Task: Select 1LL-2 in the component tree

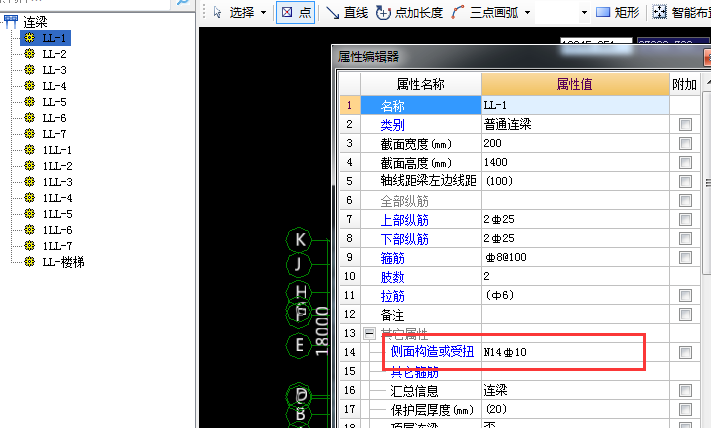Action: click(57, 166)
